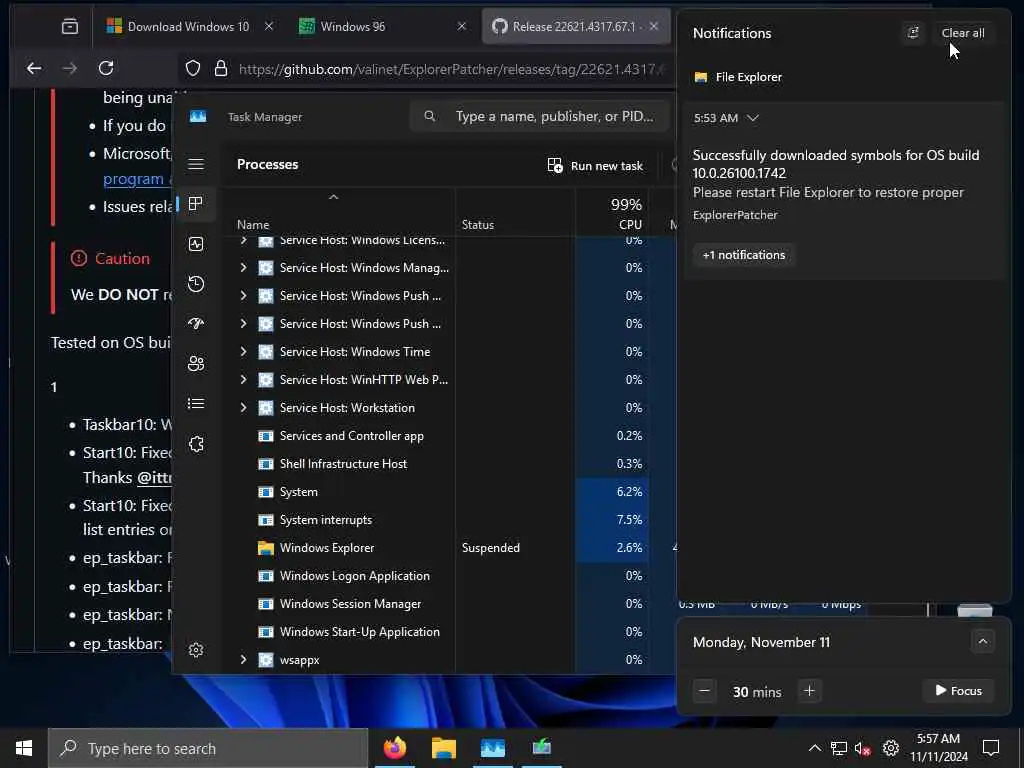Open notification settings icon beside Clear all
The width and height of the screenshot is (1024, 768).
(x=913, y=33)
